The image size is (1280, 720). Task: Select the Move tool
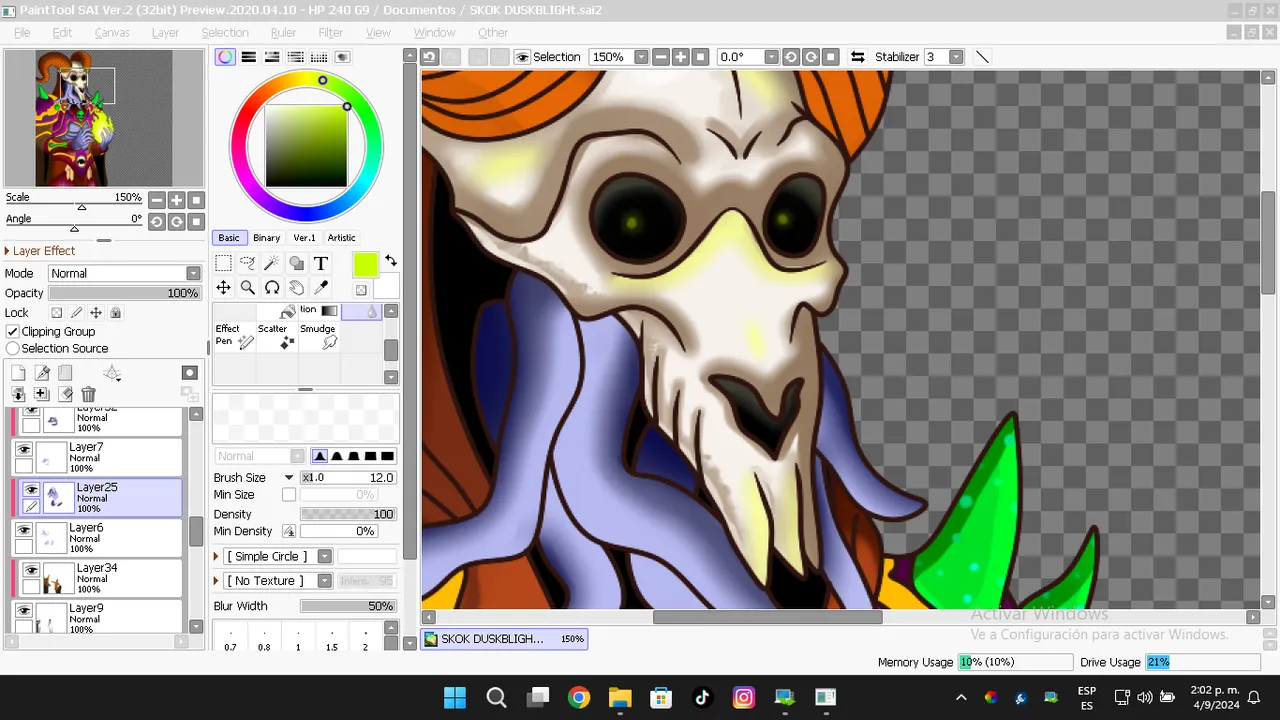223,288
